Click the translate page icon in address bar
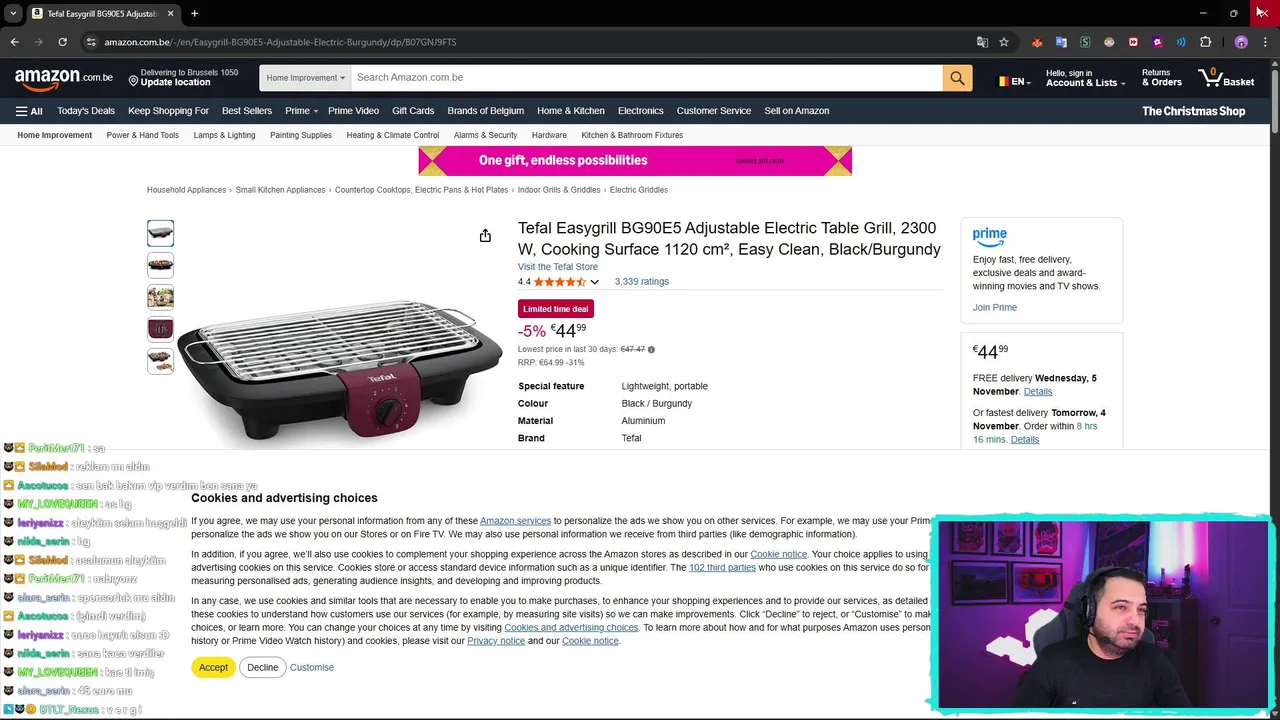 (x=982, y=42)
